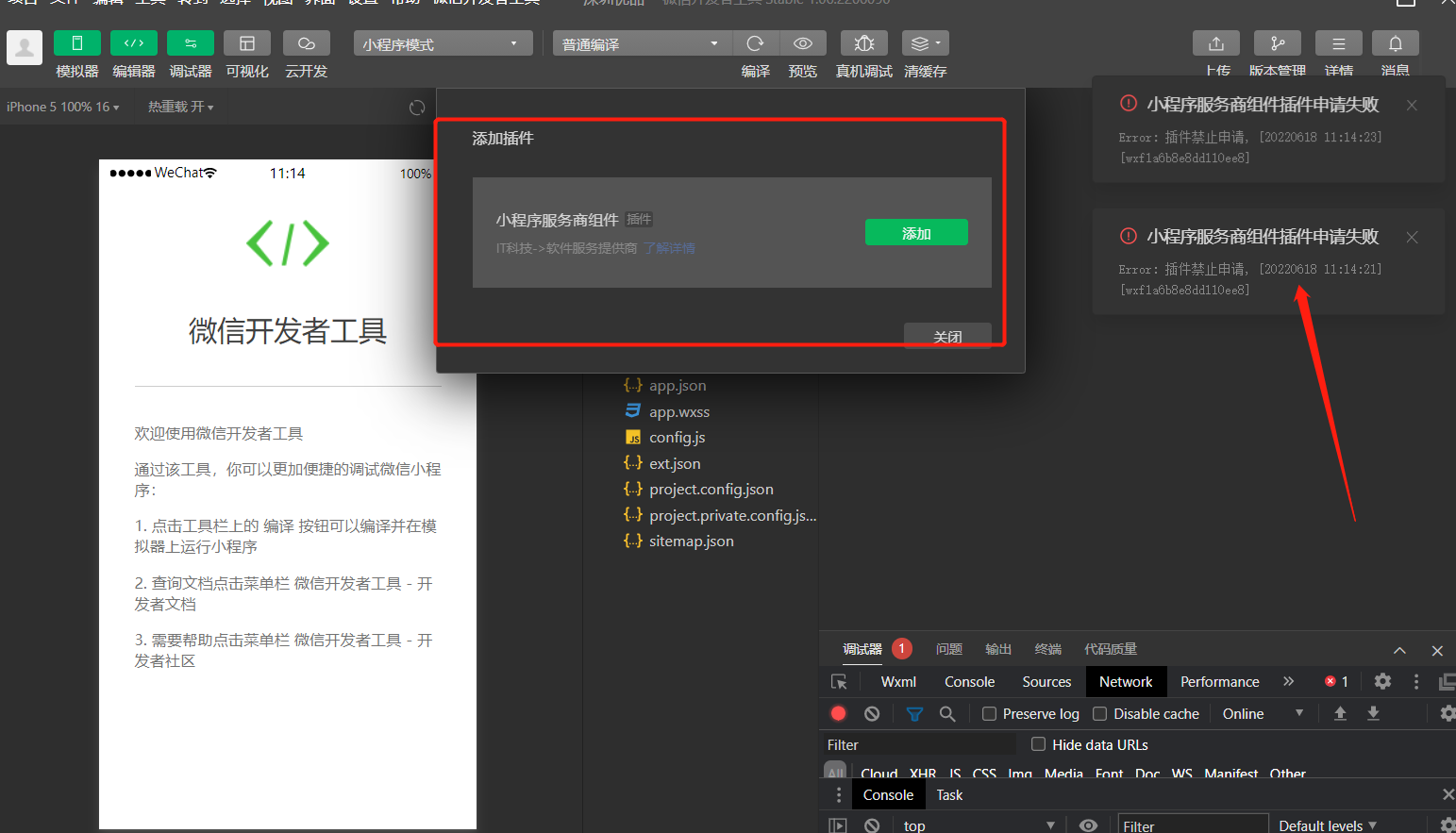The image size is (1456, 833).
Task: Switch to the Sources tab
Action: pos(1046,681)
